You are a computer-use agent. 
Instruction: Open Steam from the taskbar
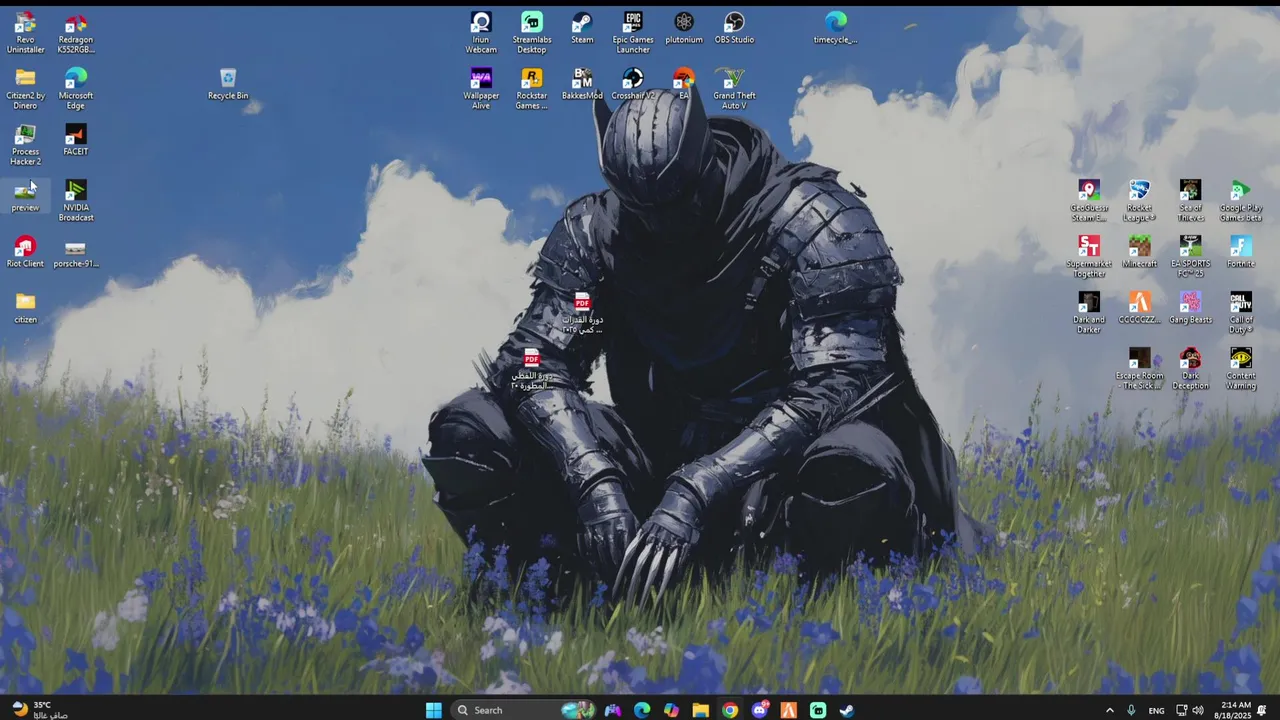point(847,710)
